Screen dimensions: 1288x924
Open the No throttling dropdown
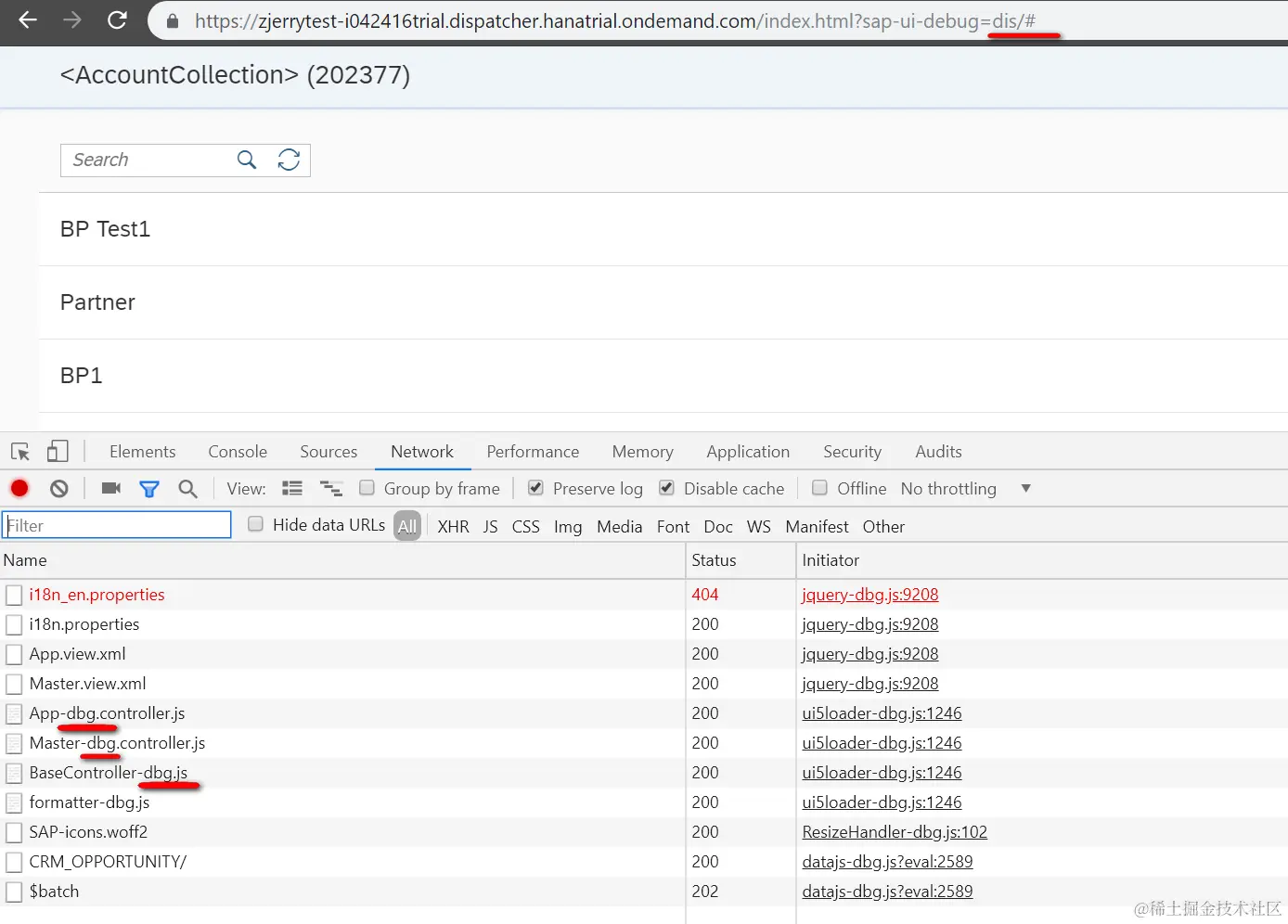coord(965,488)
